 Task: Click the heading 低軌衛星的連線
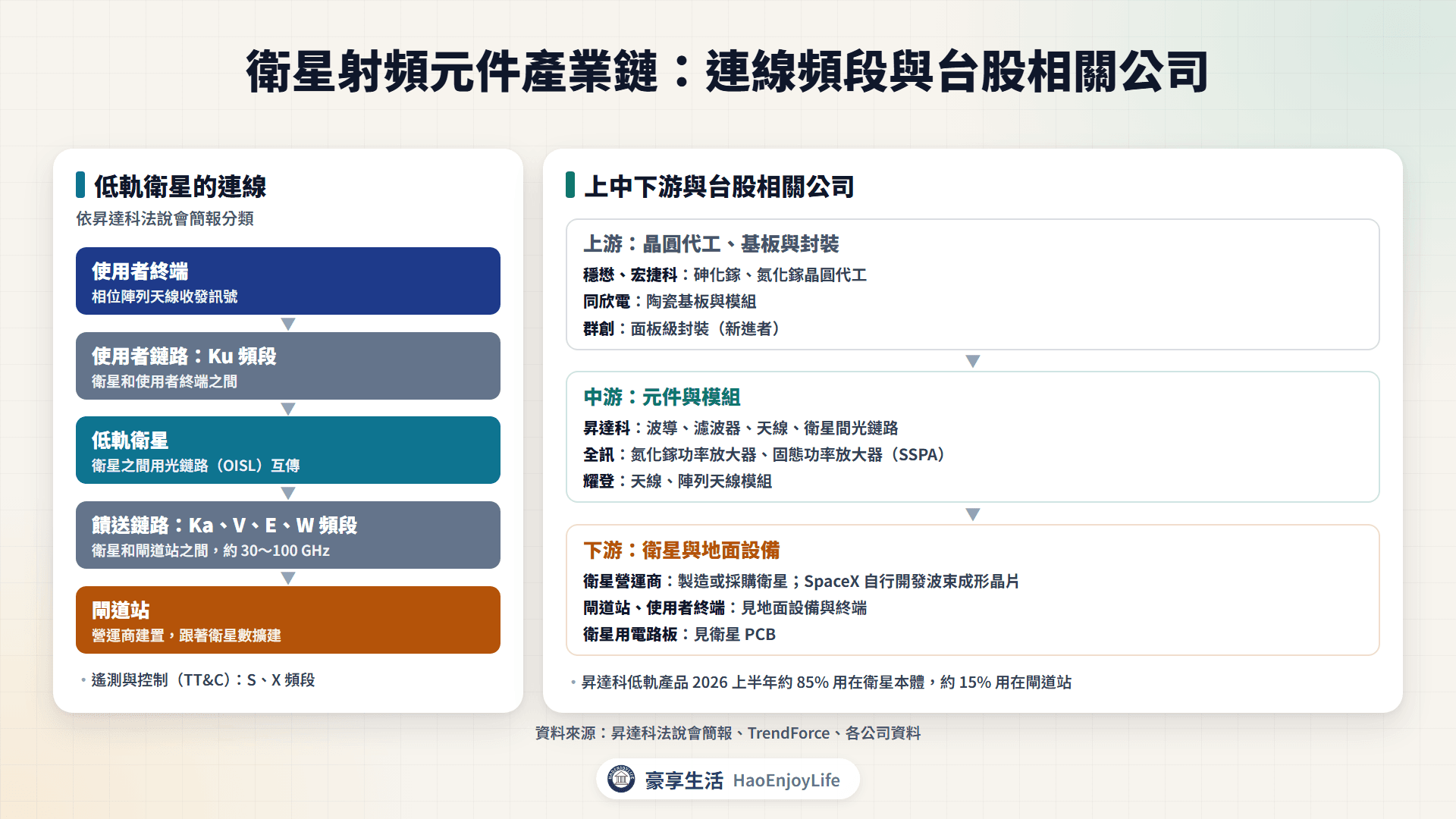[x=180, y=186]
